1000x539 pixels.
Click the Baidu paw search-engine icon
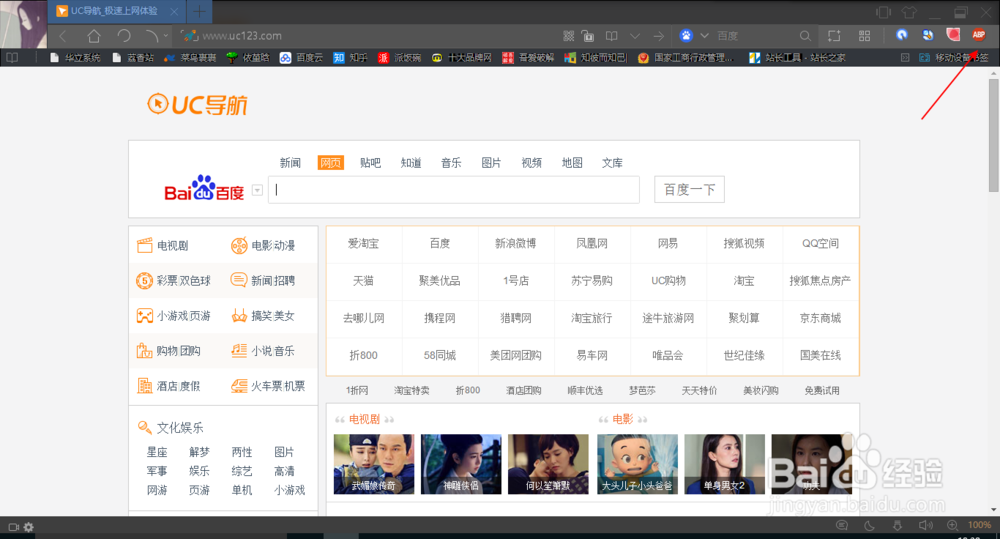coord(686,36)
